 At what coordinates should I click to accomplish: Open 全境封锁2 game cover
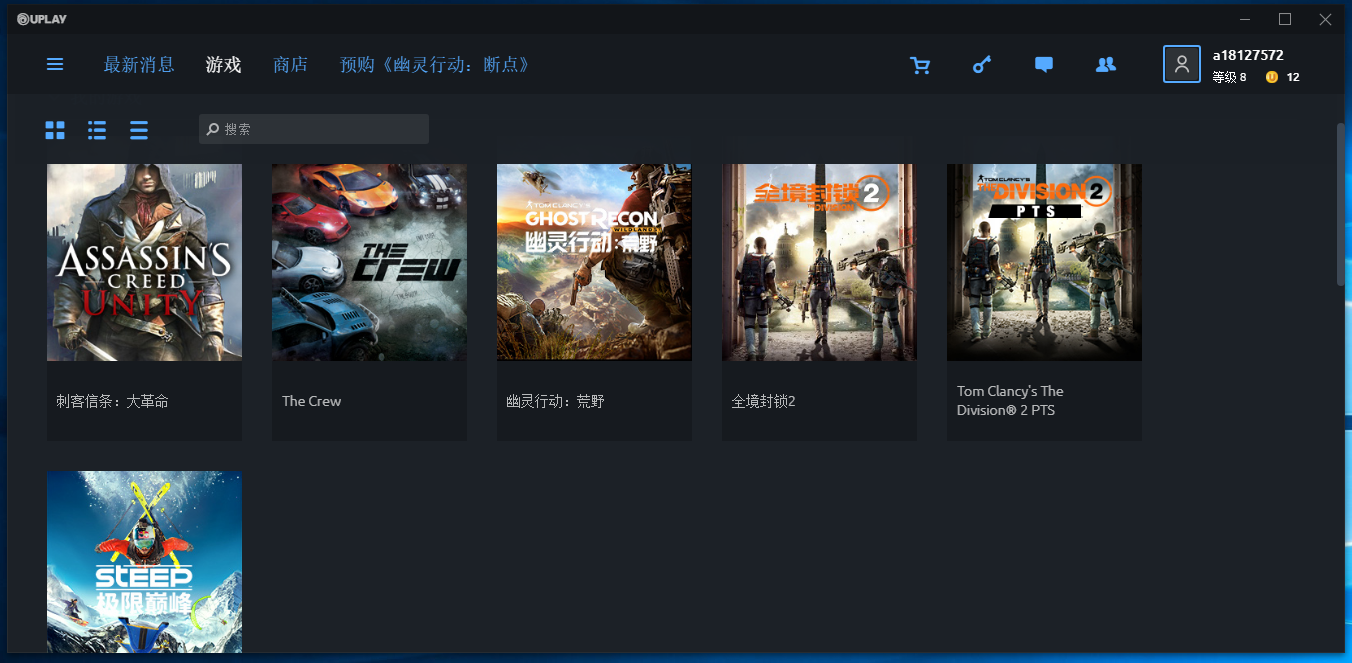[x=819, y=262]
